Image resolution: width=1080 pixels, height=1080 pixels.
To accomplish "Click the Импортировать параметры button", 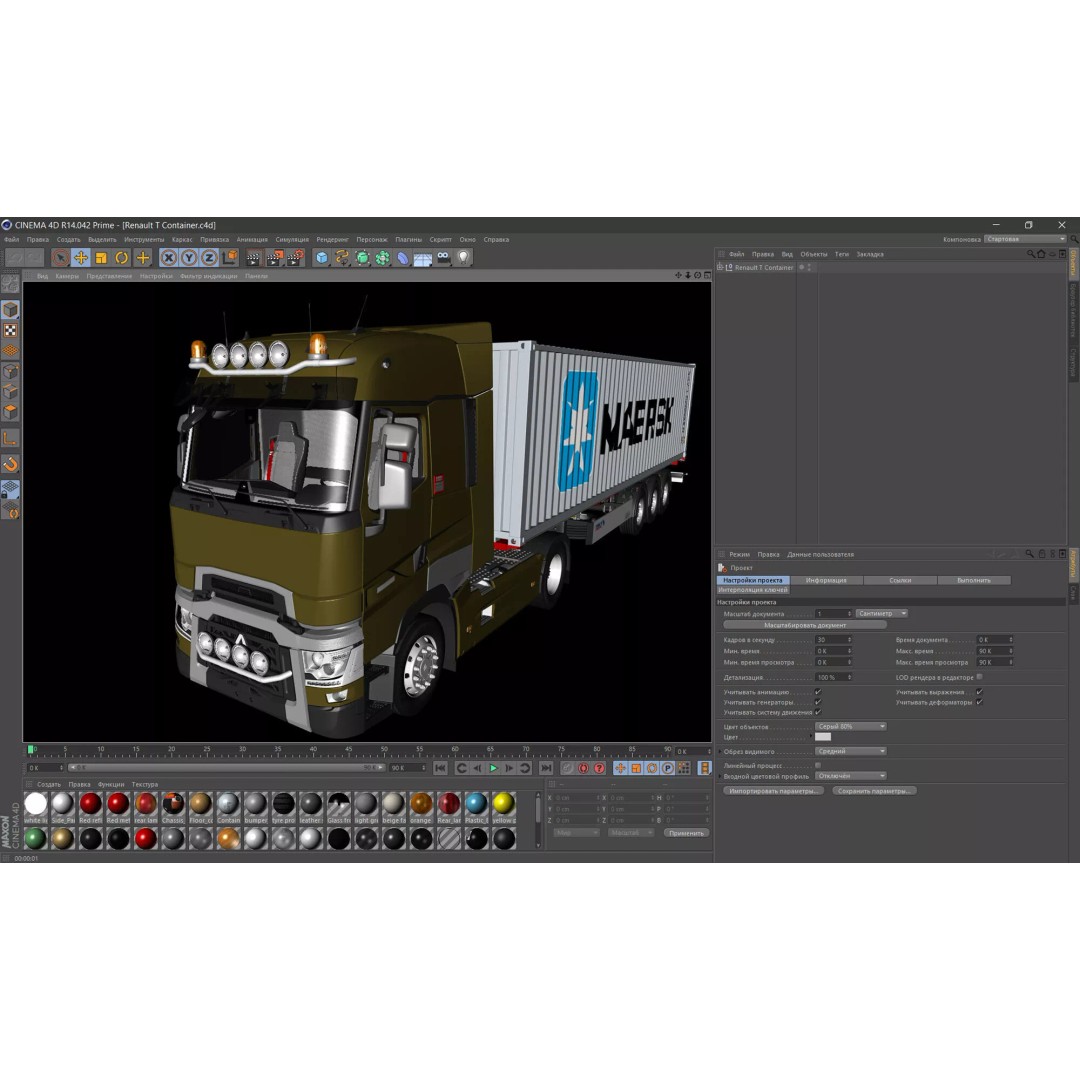I will (773, 791).
